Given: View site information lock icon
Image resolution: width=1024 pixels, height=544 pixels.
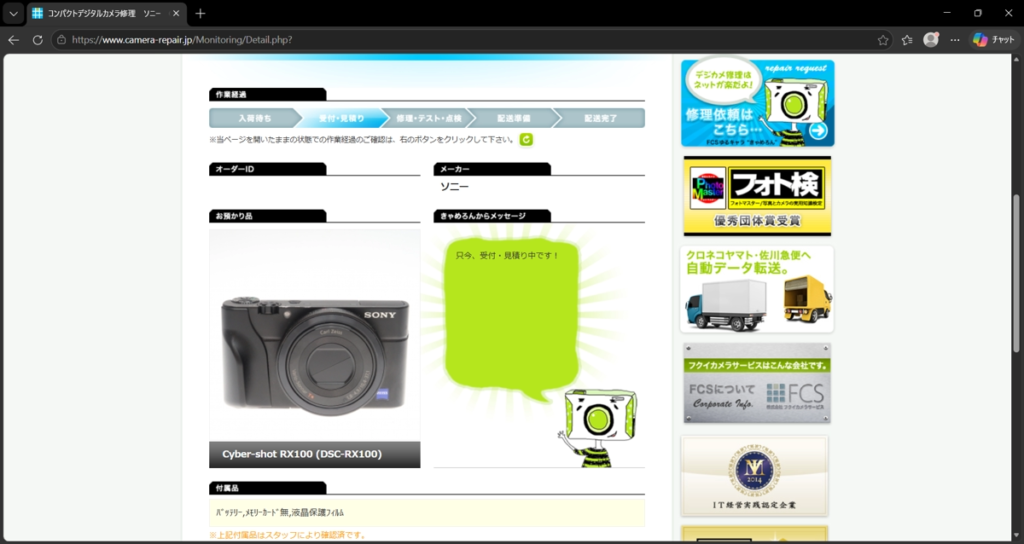Looking at the screenshot, I should (x=61, y=40).
